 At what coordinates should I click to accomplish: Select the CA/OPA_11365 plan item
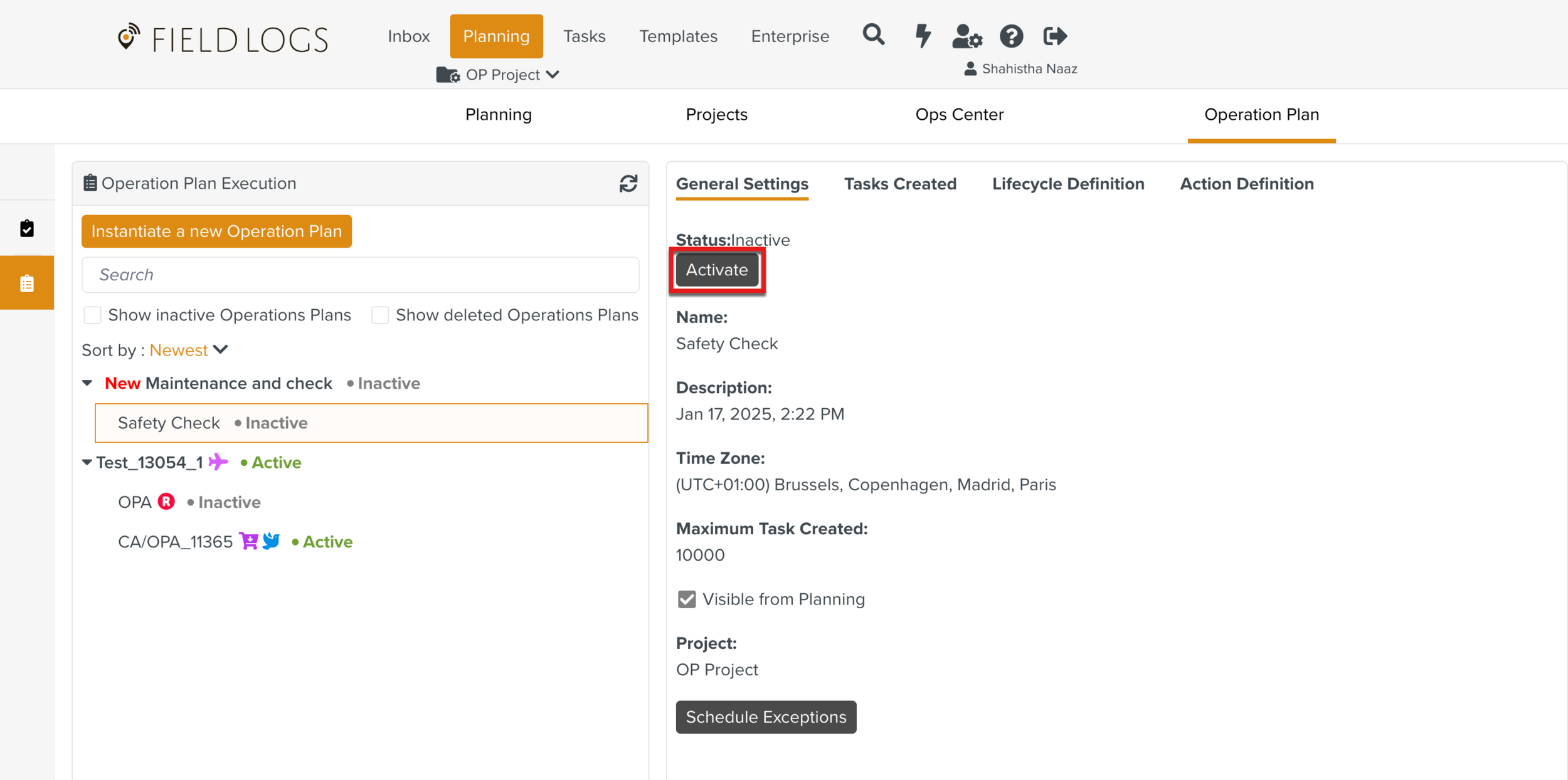pos(176,542)
